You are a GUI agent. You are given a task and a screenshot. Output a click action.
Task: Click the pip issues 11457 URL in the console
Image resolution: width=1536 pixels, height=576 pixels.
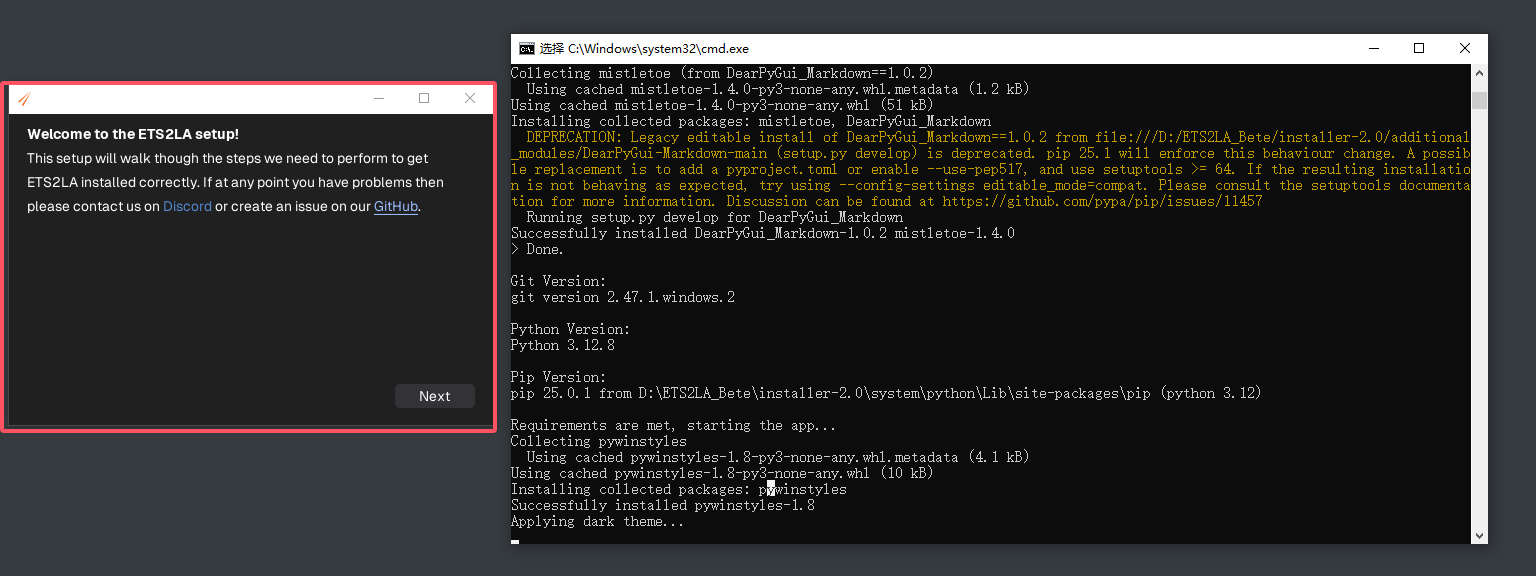(x=1102, y=201)
